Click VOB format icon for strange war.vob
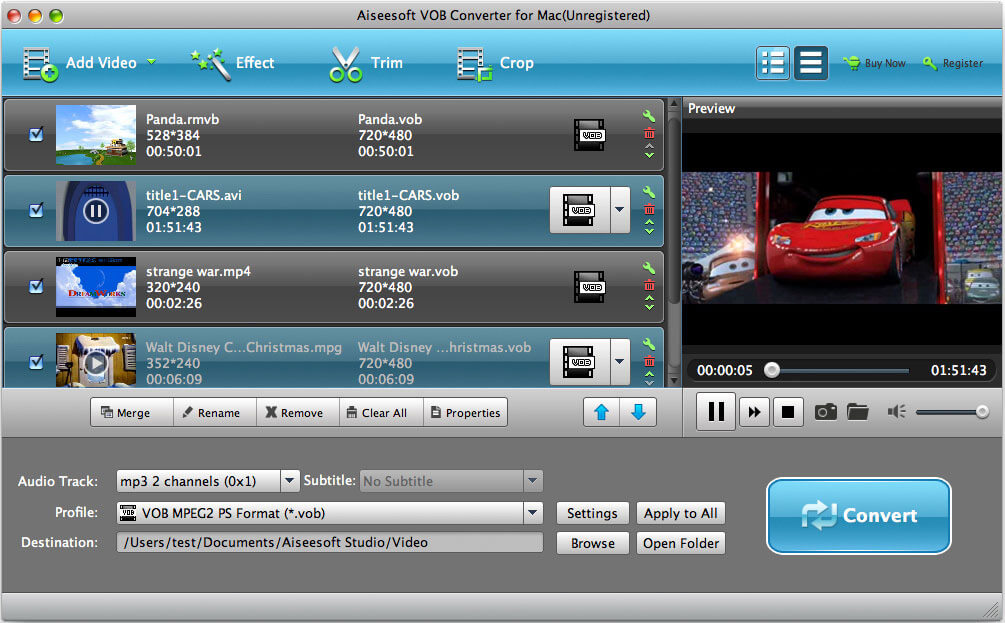 pos(589,287)
